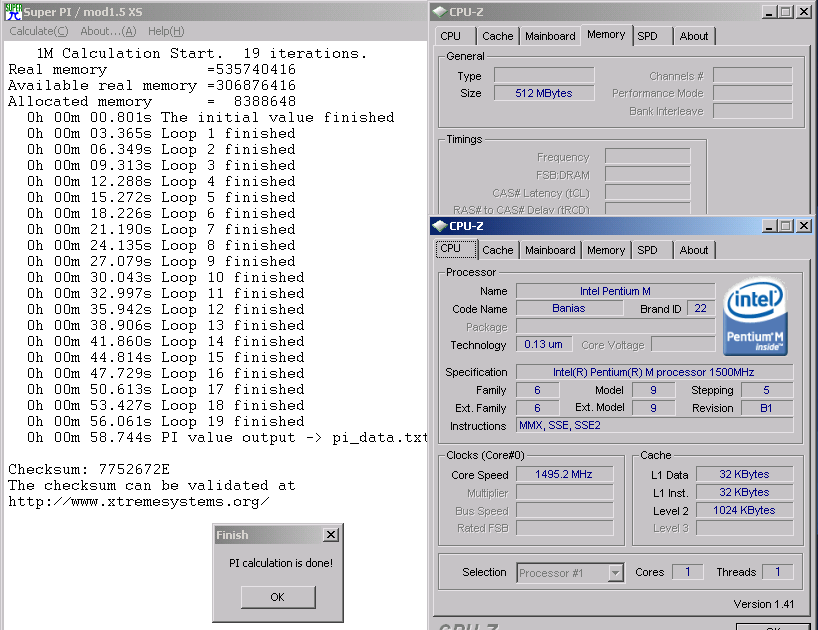
Task: Click the 'Loop 1 finished' line
Action: pos(161,134)
